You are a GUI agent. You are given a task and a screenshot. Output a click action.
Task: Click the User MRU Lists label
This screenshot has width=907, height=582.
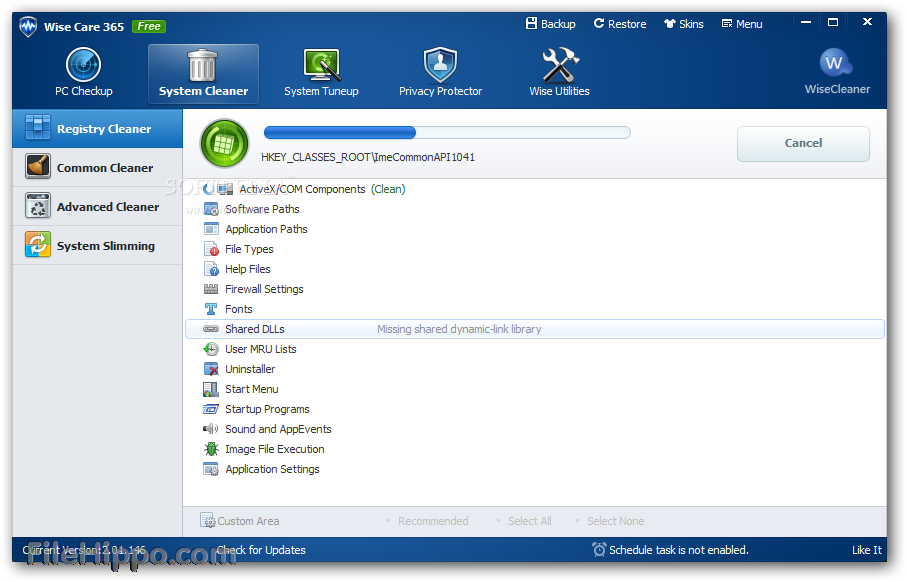tap(260, 349)
